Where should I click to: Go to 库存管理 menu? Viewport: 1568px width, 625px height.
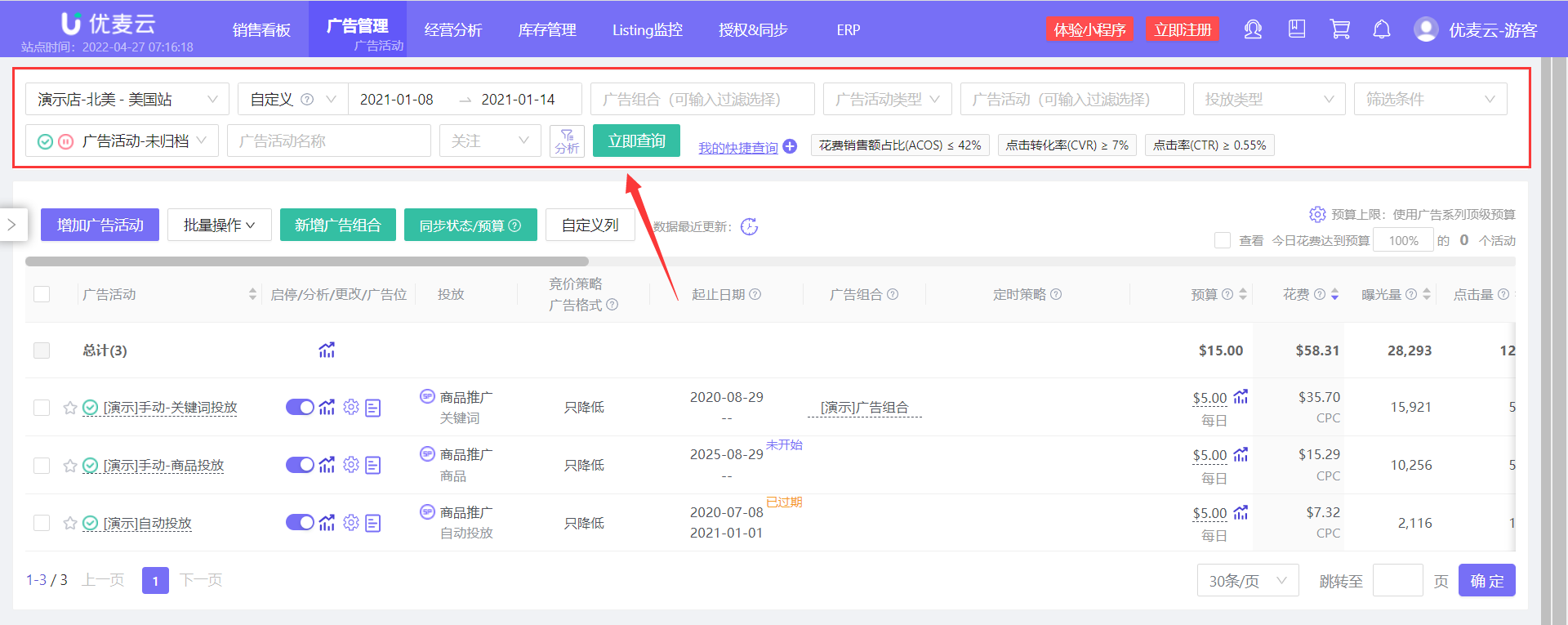click(x=547, y=30)
